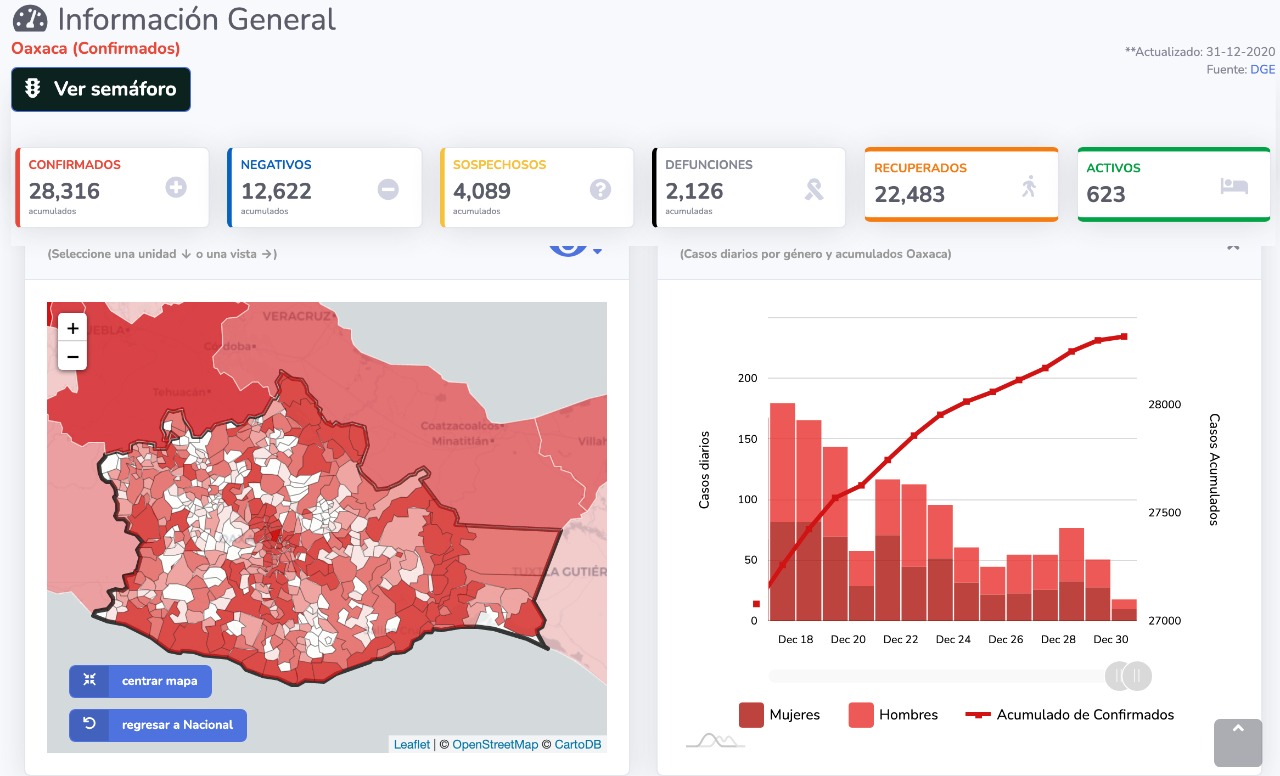Click the bed icon in Activos card
This screenshot has height=776, width=1280.
[x=1234, y=186]
